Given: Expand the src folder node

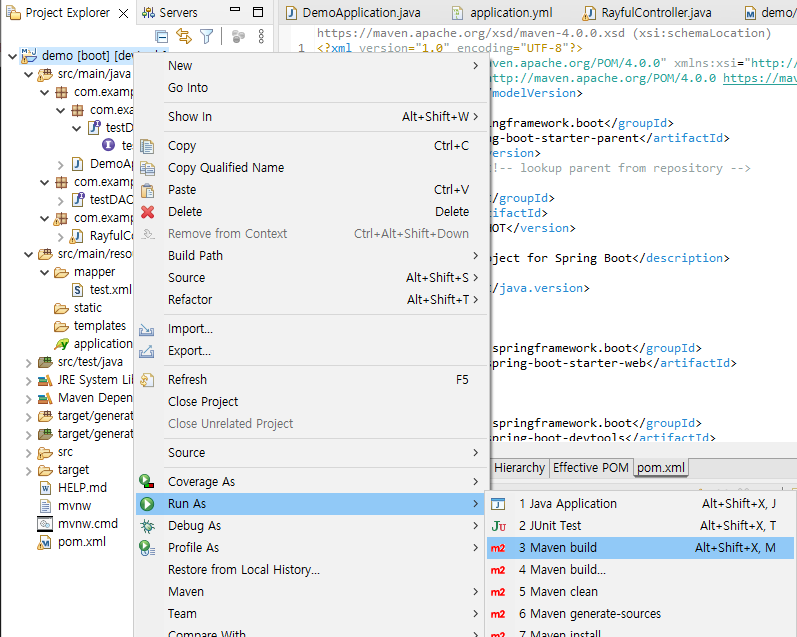Looking at the screenshot, I should (29, 452).
